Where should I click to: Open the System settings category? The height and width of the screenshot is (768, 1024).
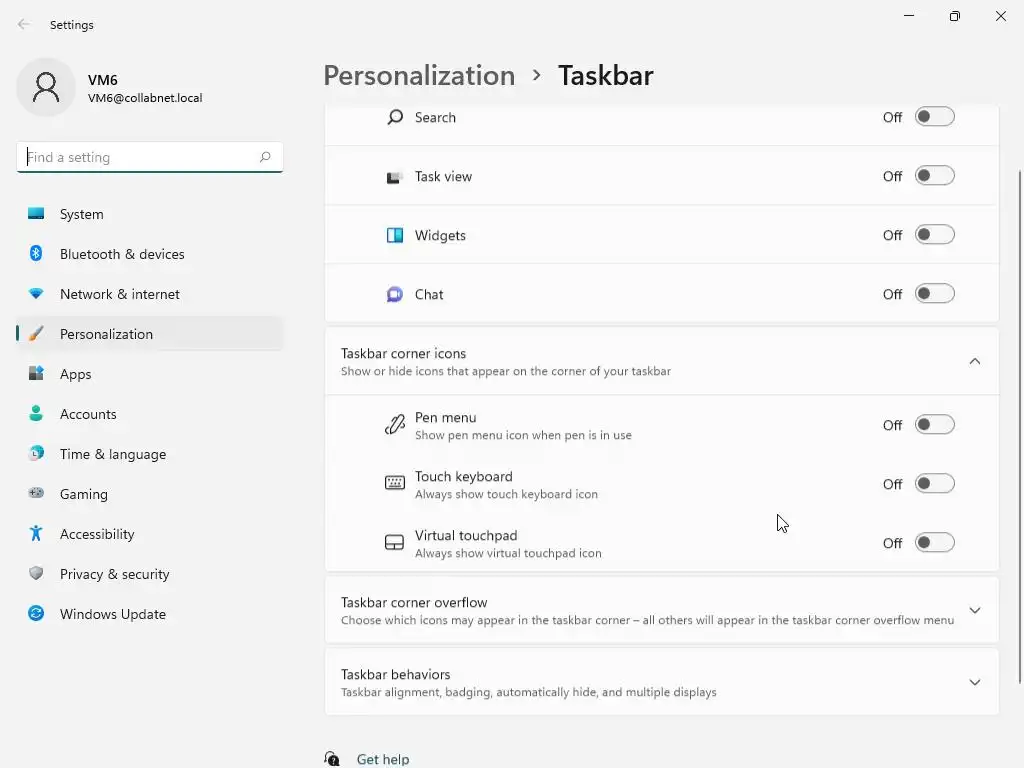pos(82,214)
